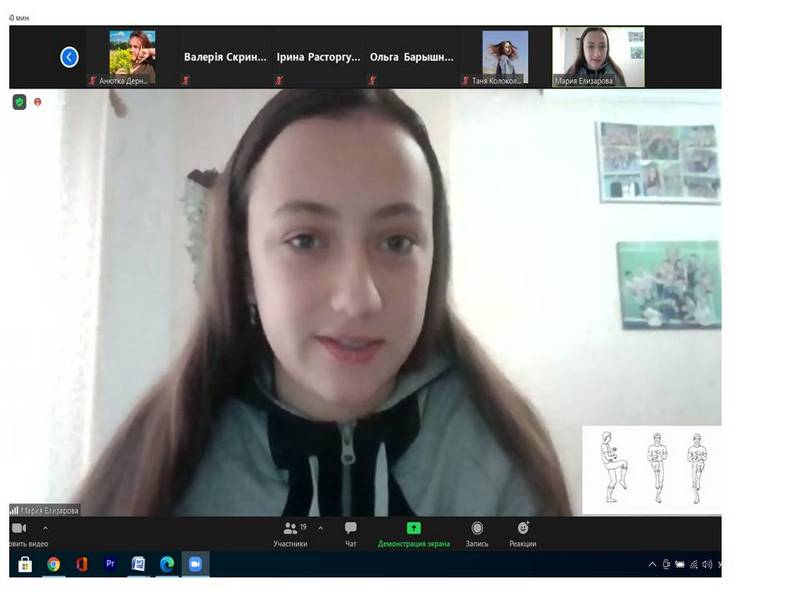Click the Запись record button
The image size is (800, 600).
click(477, 534)
